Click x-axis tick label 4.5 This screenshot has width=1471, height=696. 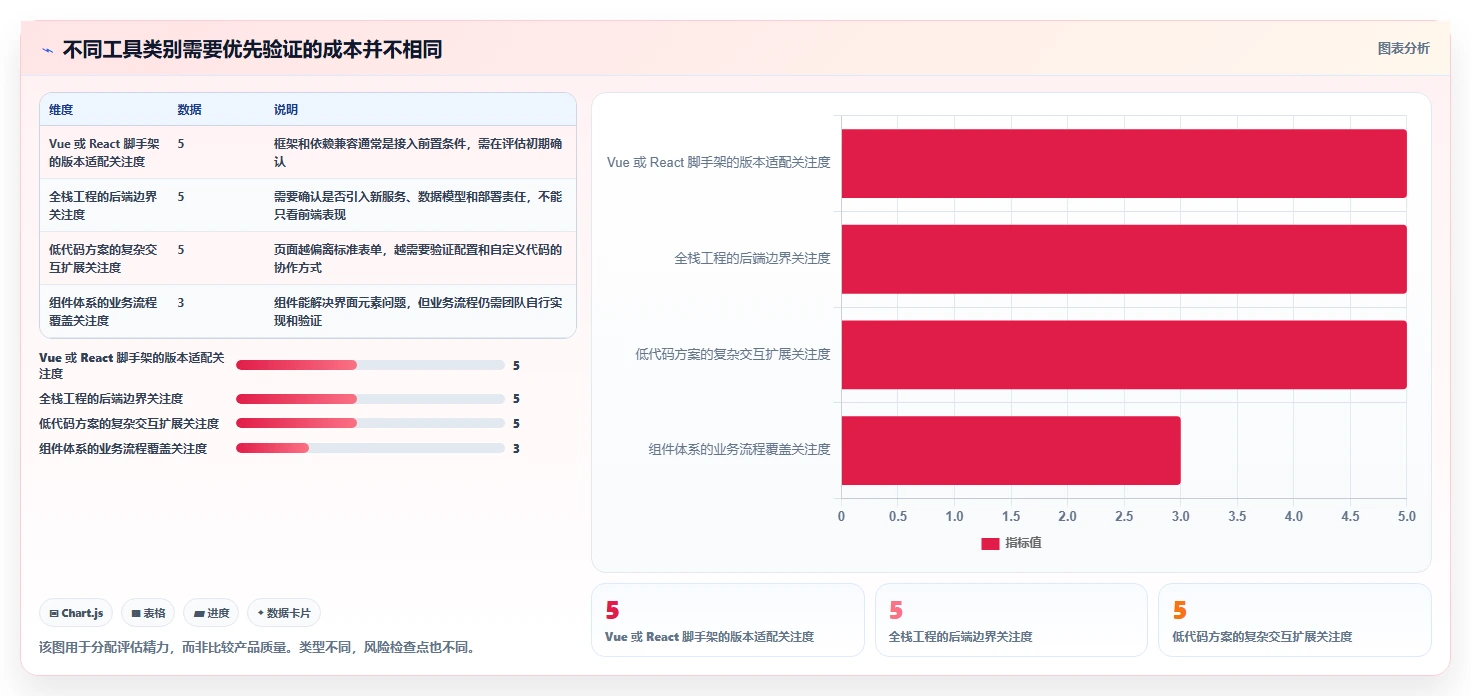[1350, 516]
